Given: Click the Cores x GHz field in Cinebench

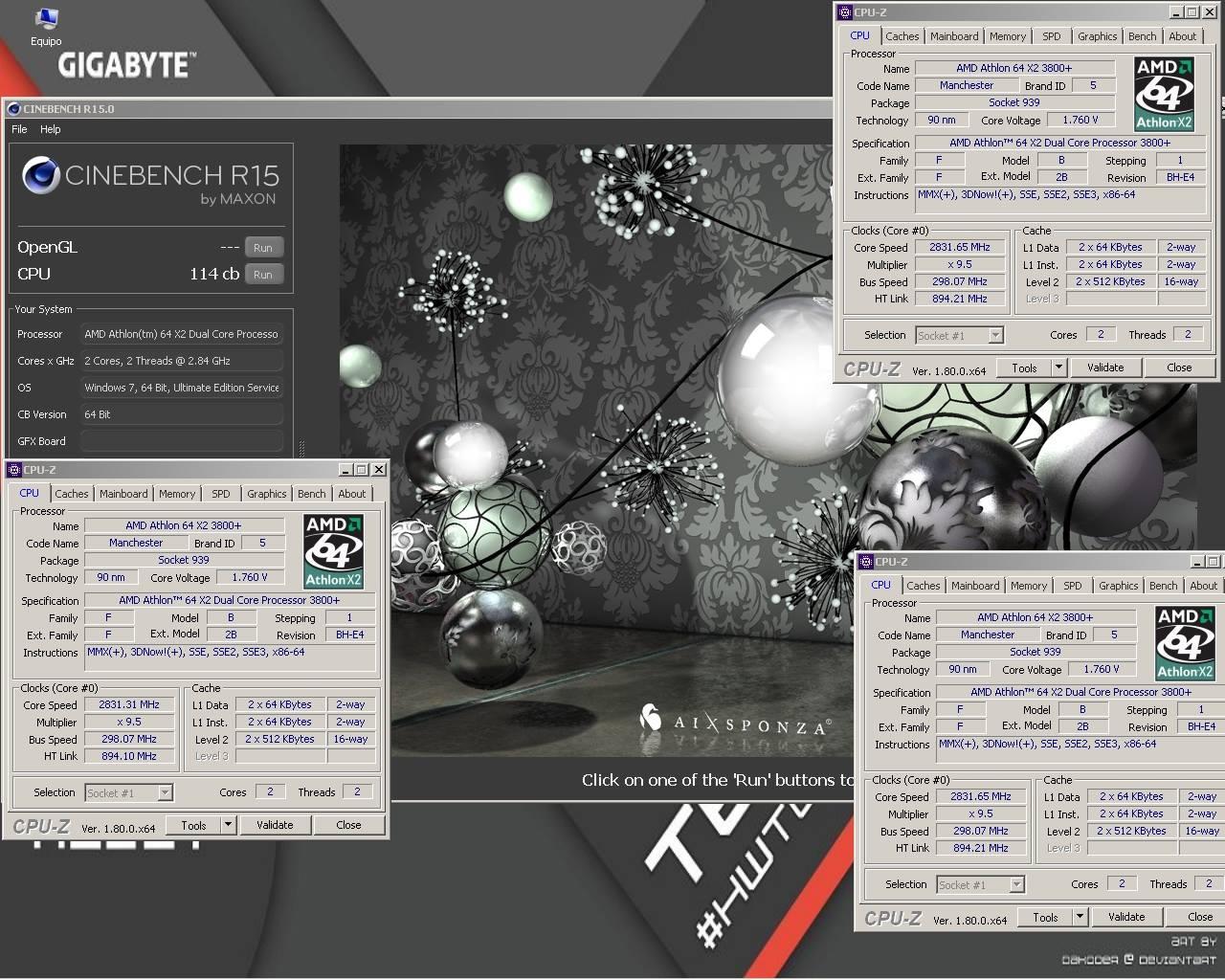Looking at the screenshot, I should (x=182, y=361).
